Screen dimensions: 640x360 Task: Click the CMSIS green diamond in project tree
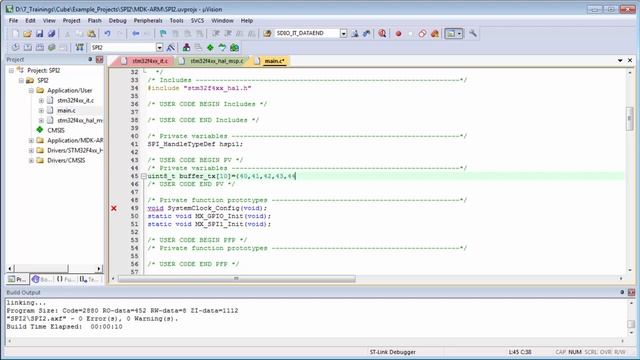(40, 130)
